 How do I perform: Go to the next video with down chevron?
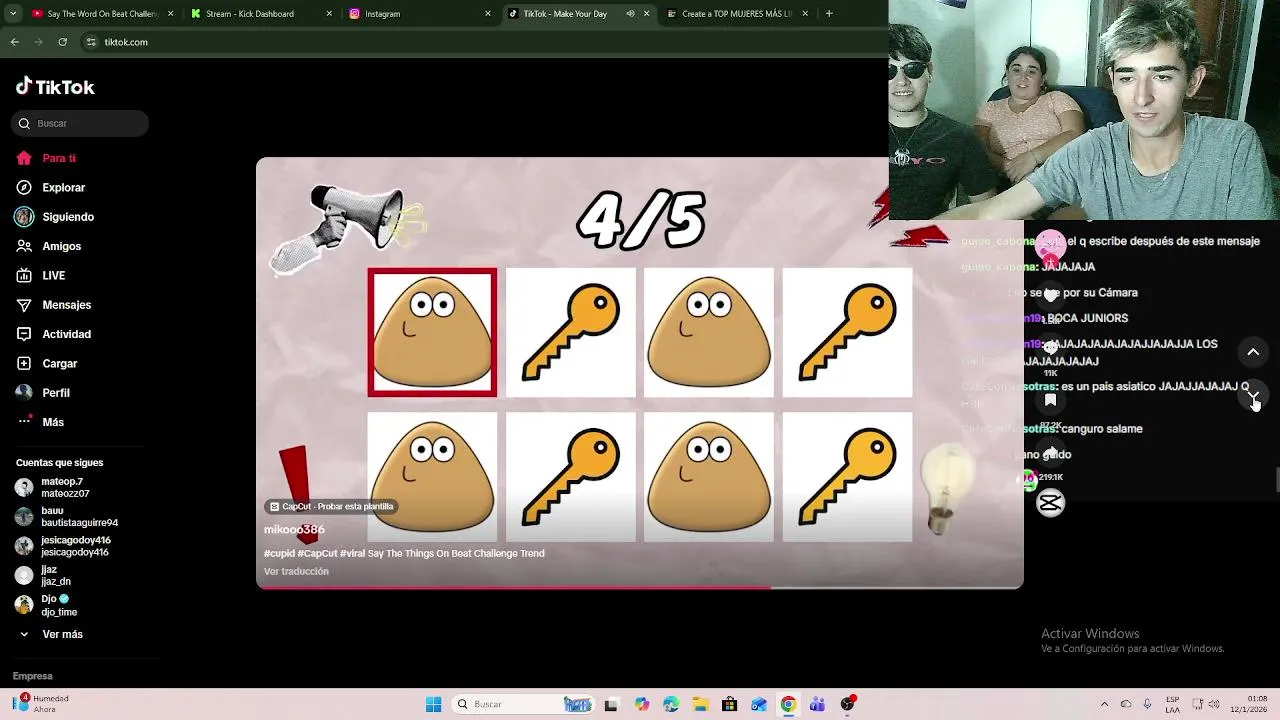pos(1253,397)
